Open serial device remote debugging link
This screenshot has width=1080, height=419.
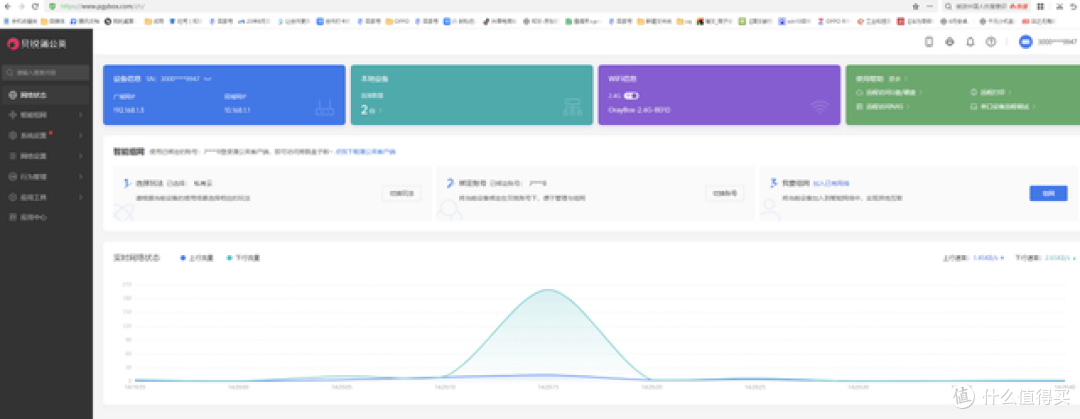click(x=1003, y=107)
